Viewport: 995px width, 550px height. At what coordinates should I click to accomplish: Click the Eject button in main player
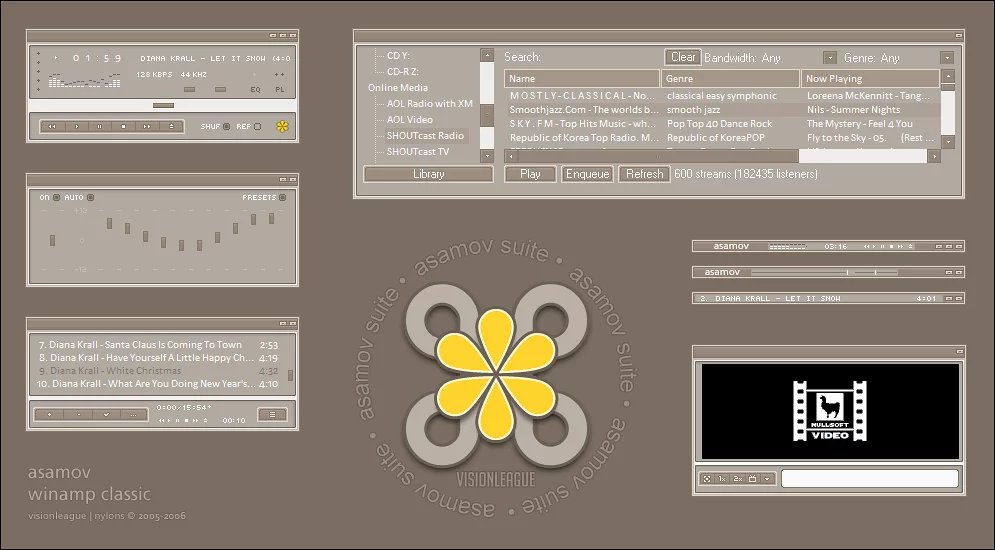pos(171,127)
